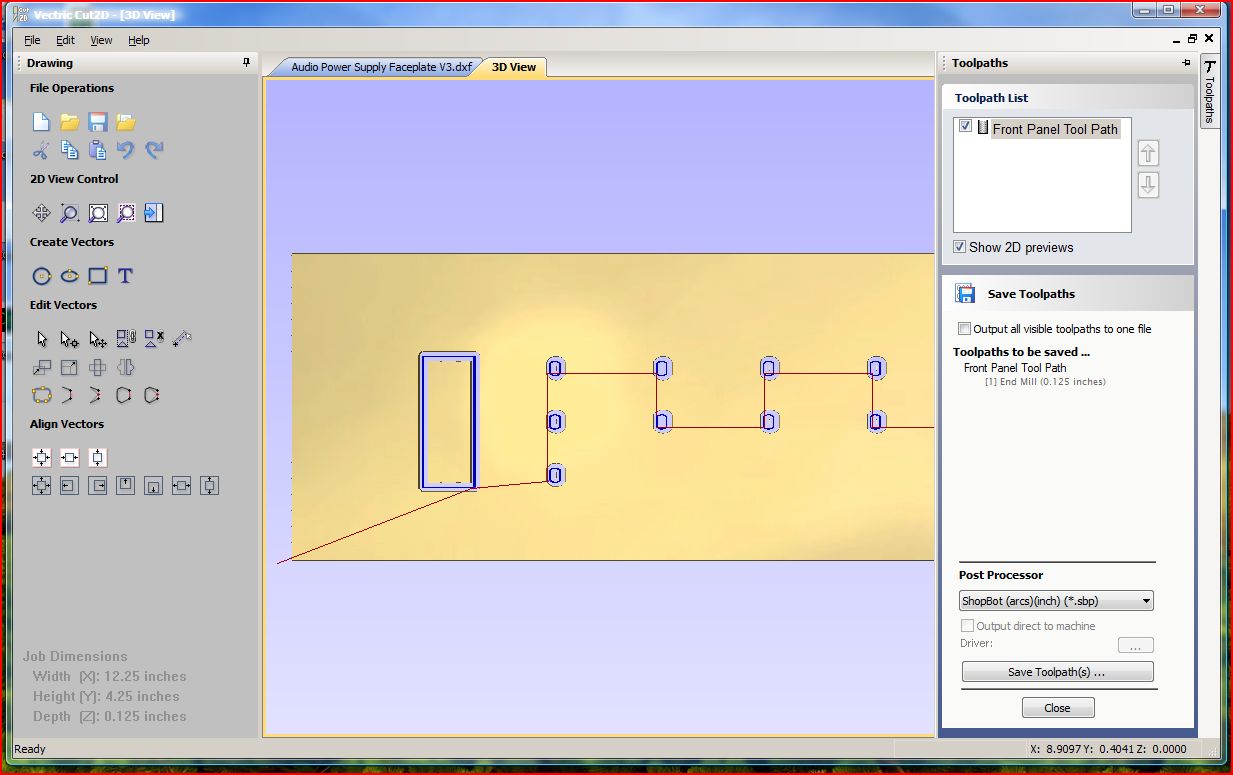Click the Close button in Save Toolpaths
Viewport: 1233px width, 775px height.
click(x=1057, y=707)
